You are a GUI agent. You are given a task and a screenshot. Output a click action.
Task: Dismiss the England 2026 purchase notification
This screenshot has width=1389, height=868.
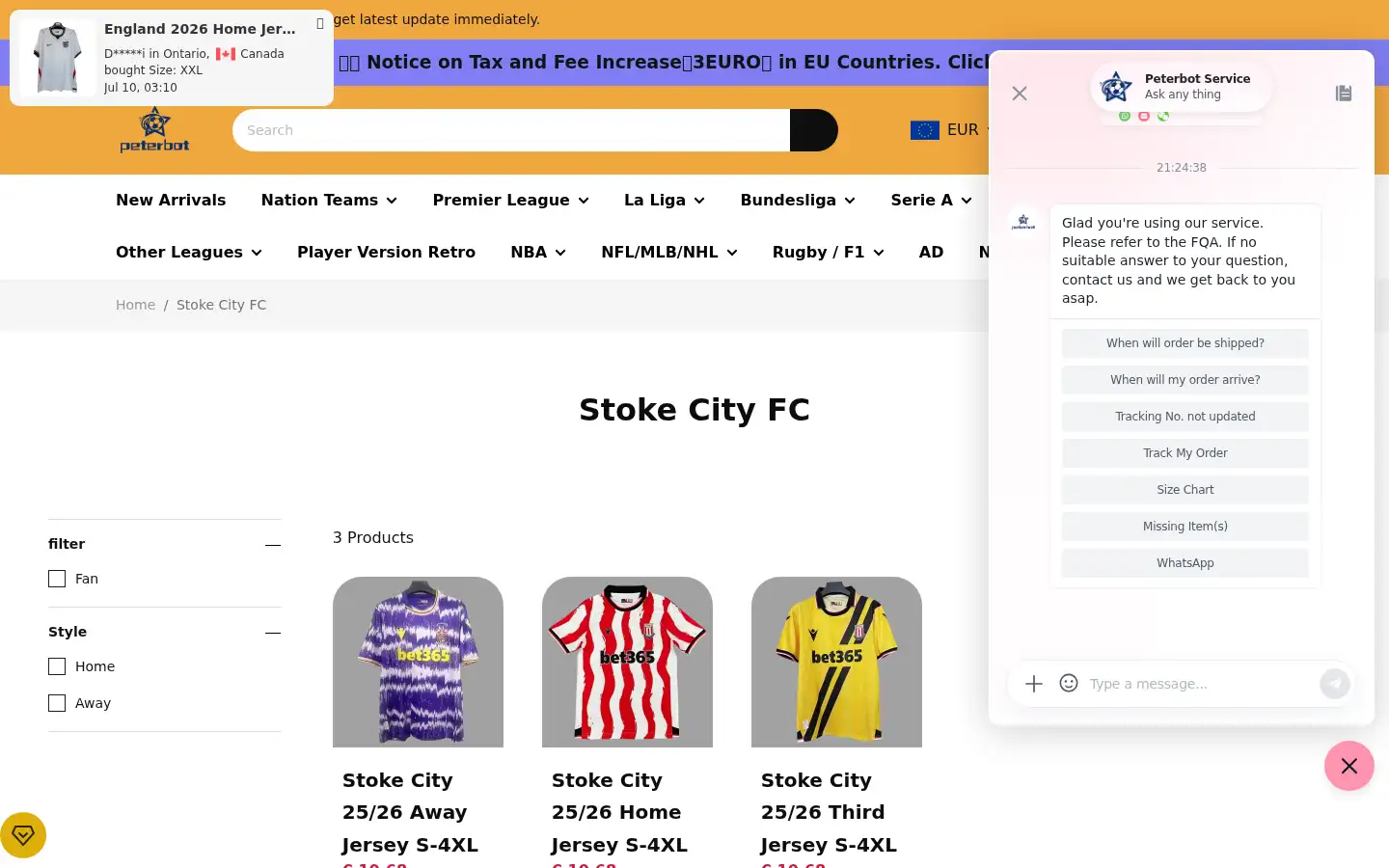pyautogui.click(x=320, y=24)
